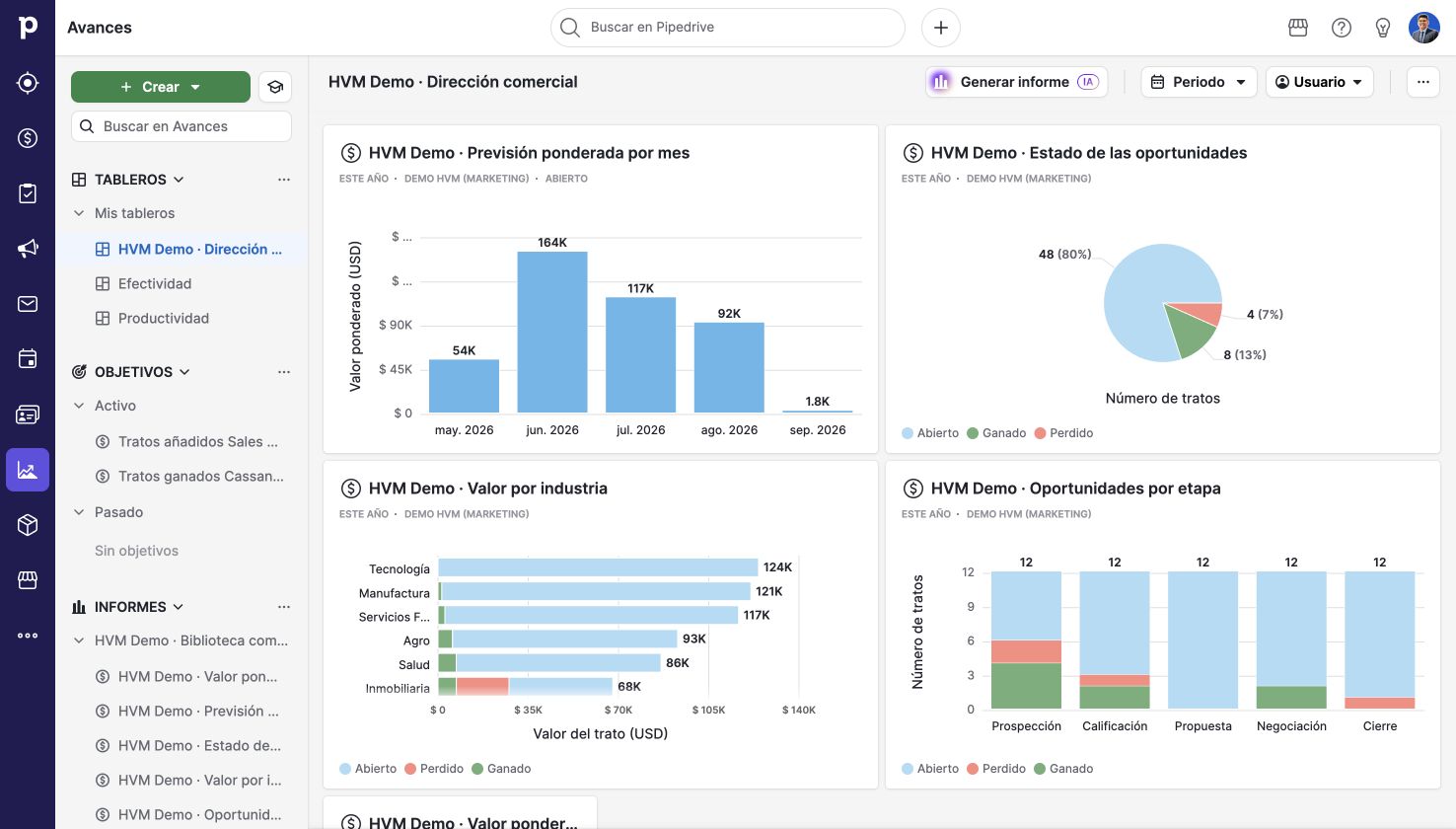Open the Crear dropdown button

(x=161, y=87)
